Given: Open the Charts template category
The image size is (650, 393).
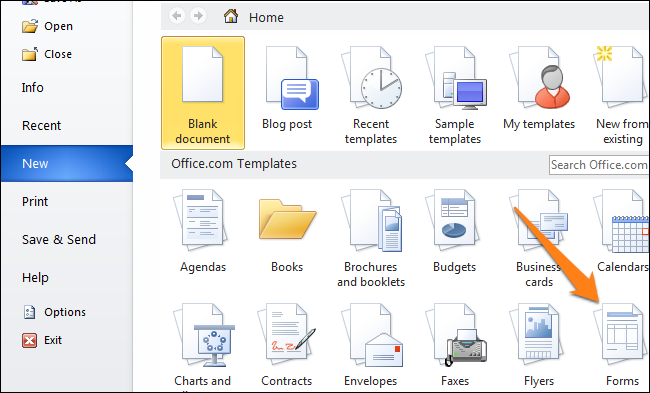Looking at the screenshot, I should pos(203,346).
